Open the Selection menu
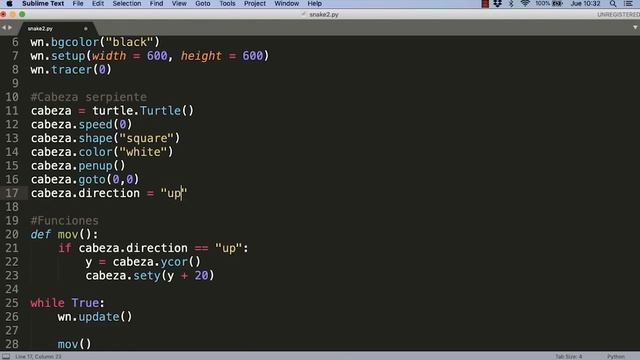The width and height of the screenshot is (640, 360). (127, 4)
